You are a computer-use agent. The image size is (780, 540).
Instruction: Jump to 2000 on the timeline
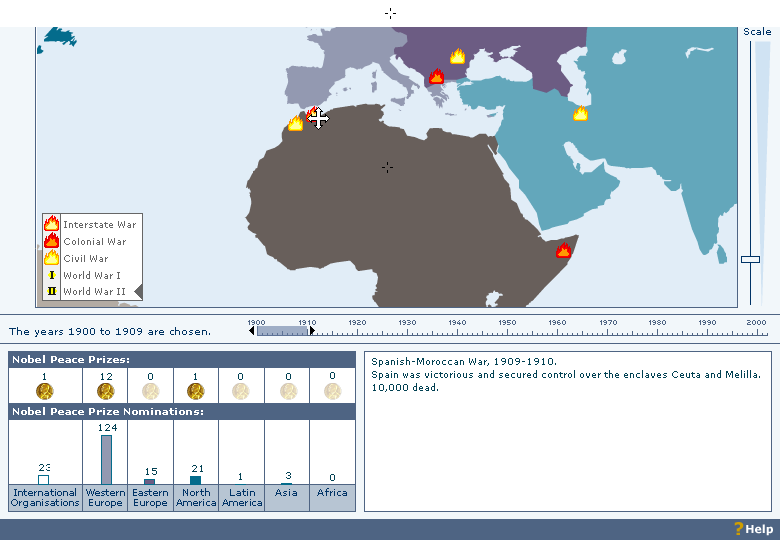point(756,323)
